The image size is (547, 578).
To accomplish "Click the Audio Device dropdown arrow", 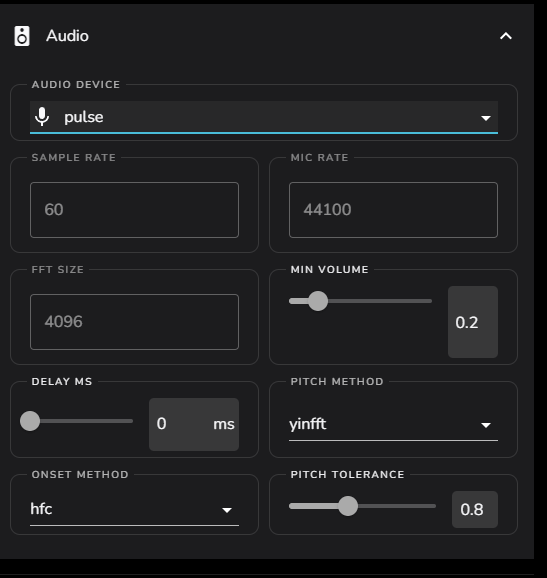I will [486, 118].
